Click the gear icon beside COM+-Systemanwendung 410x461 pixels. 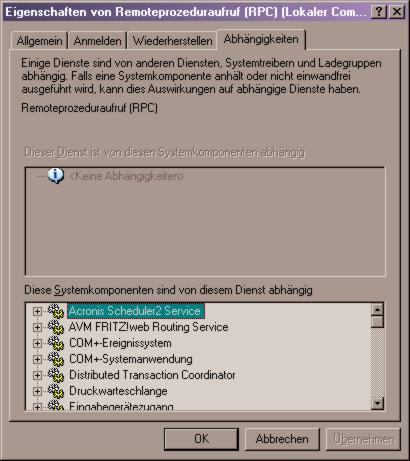coord(56,359)
